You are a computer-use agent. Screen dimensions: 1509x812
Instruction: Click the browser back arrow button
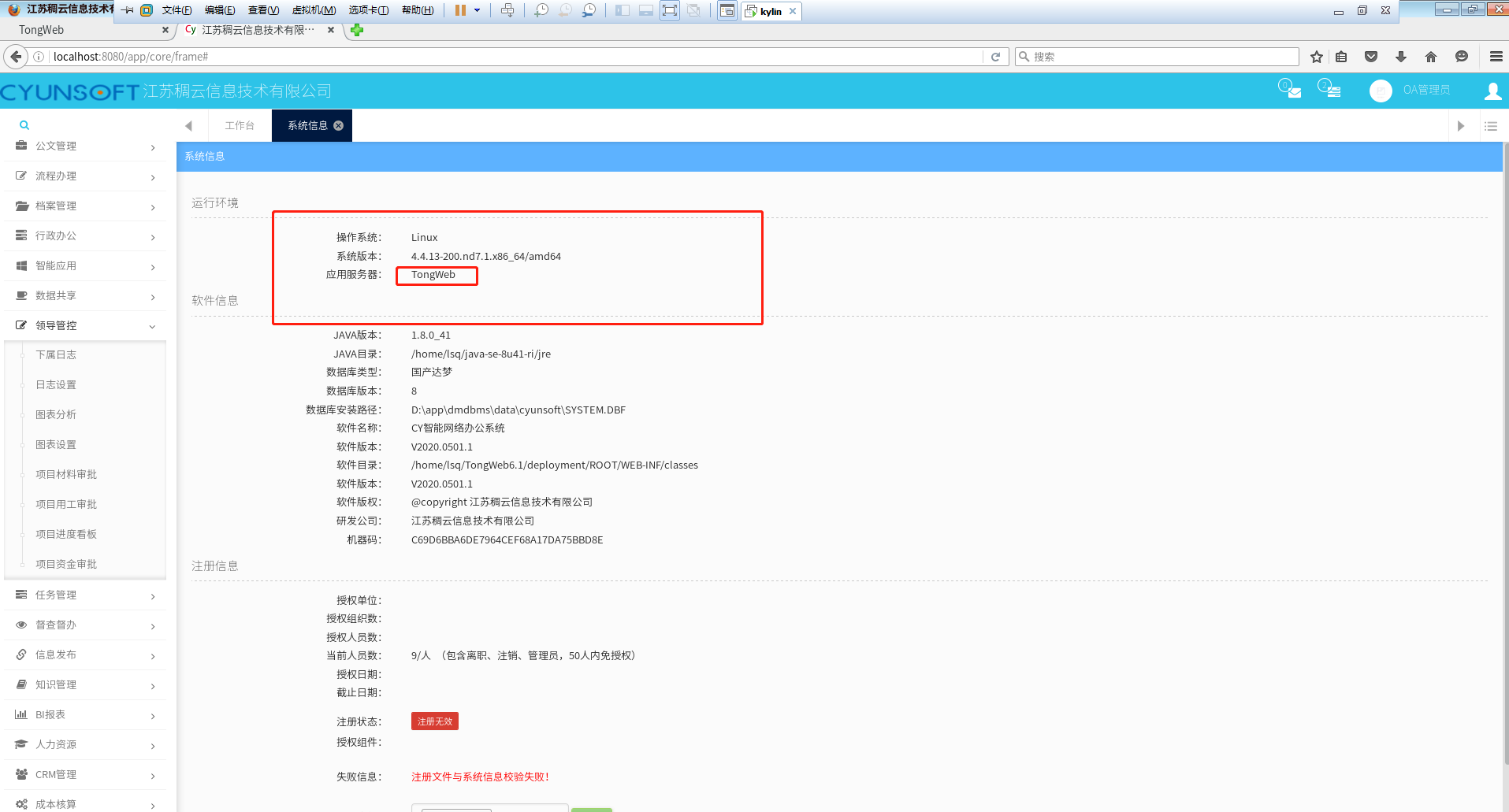[x=16, y=57]
